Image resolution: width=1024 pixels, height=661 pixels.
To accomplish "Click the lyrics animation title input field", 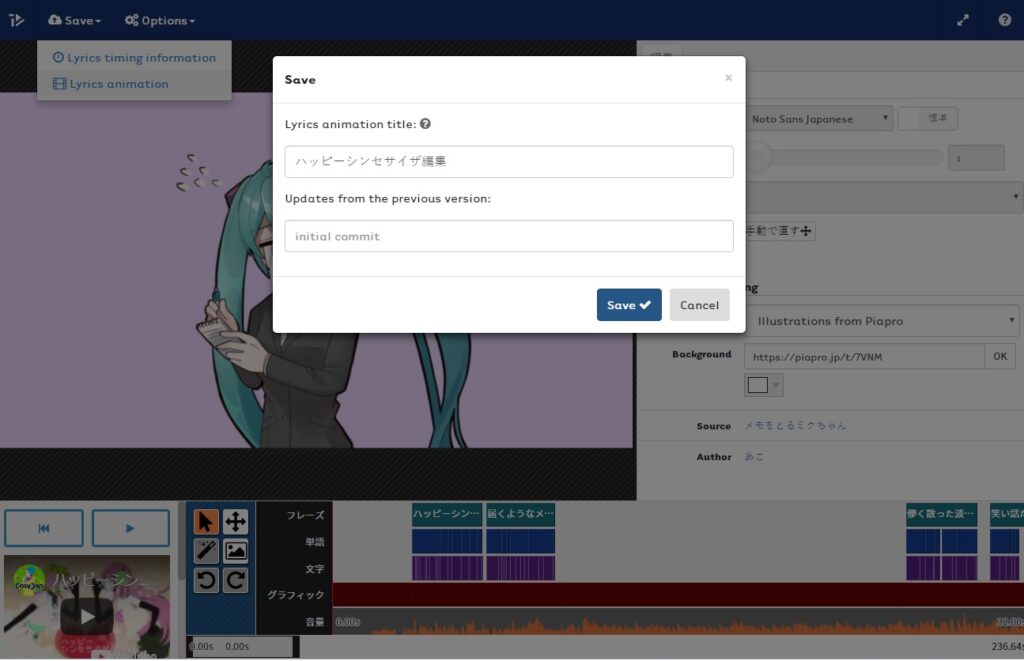I will click(508, 161).
